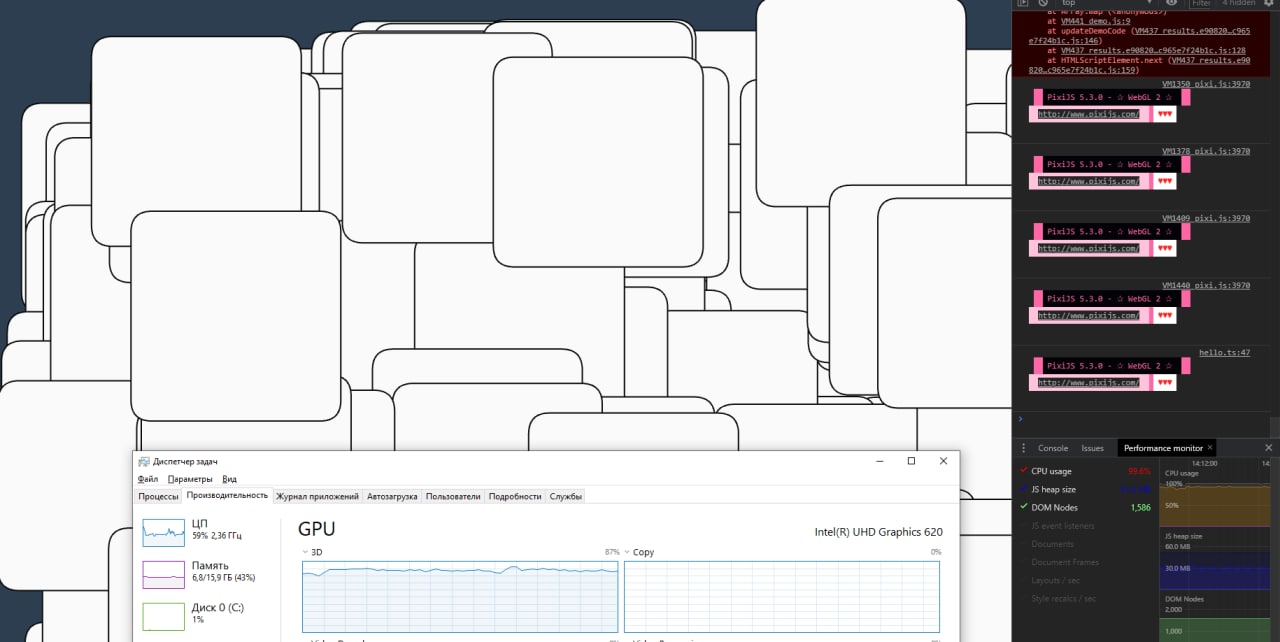
Task: Open VM1378 pixi.js:3970 source link
Action: pos(1206,151)
